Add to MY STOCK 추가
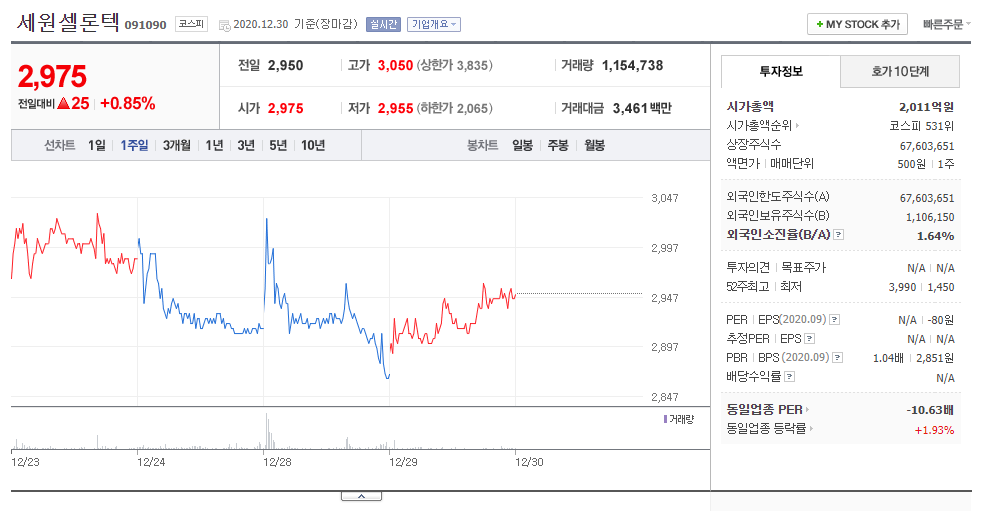The width and height of the screenshot is (982, 511). [857, 24]
